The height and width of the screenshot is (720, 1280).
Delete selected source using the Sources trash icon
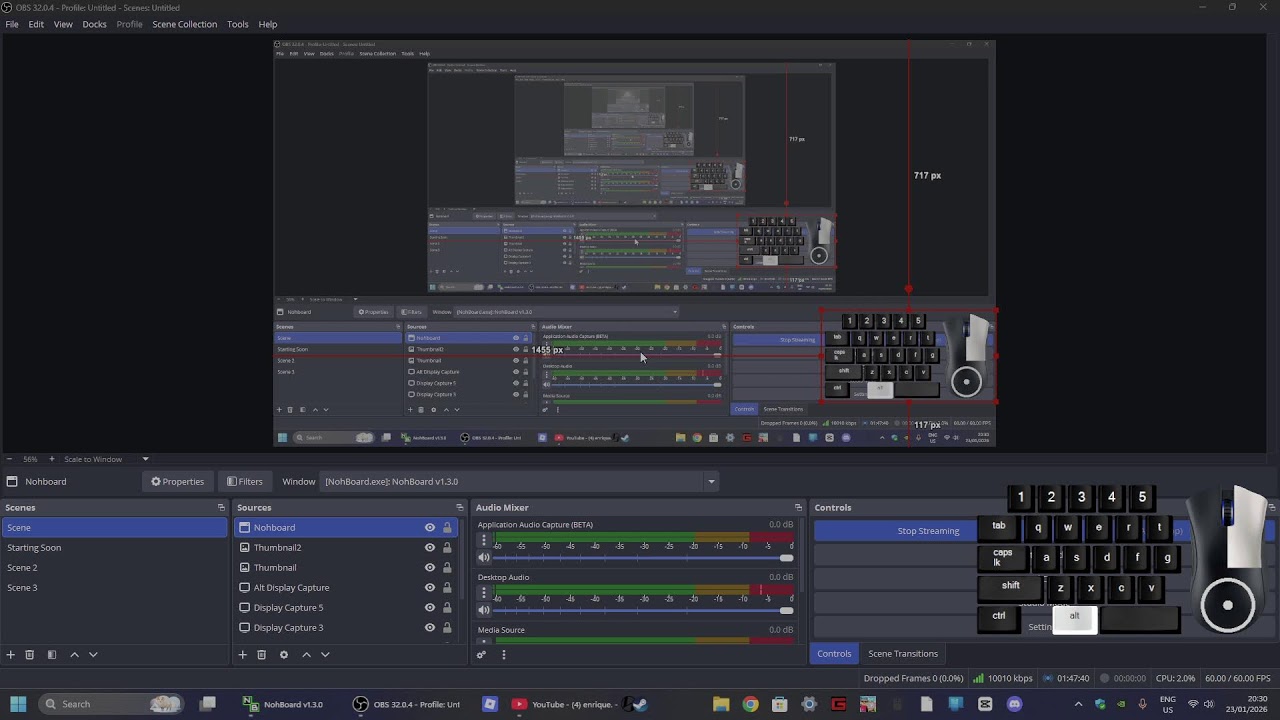pos(261,655)
